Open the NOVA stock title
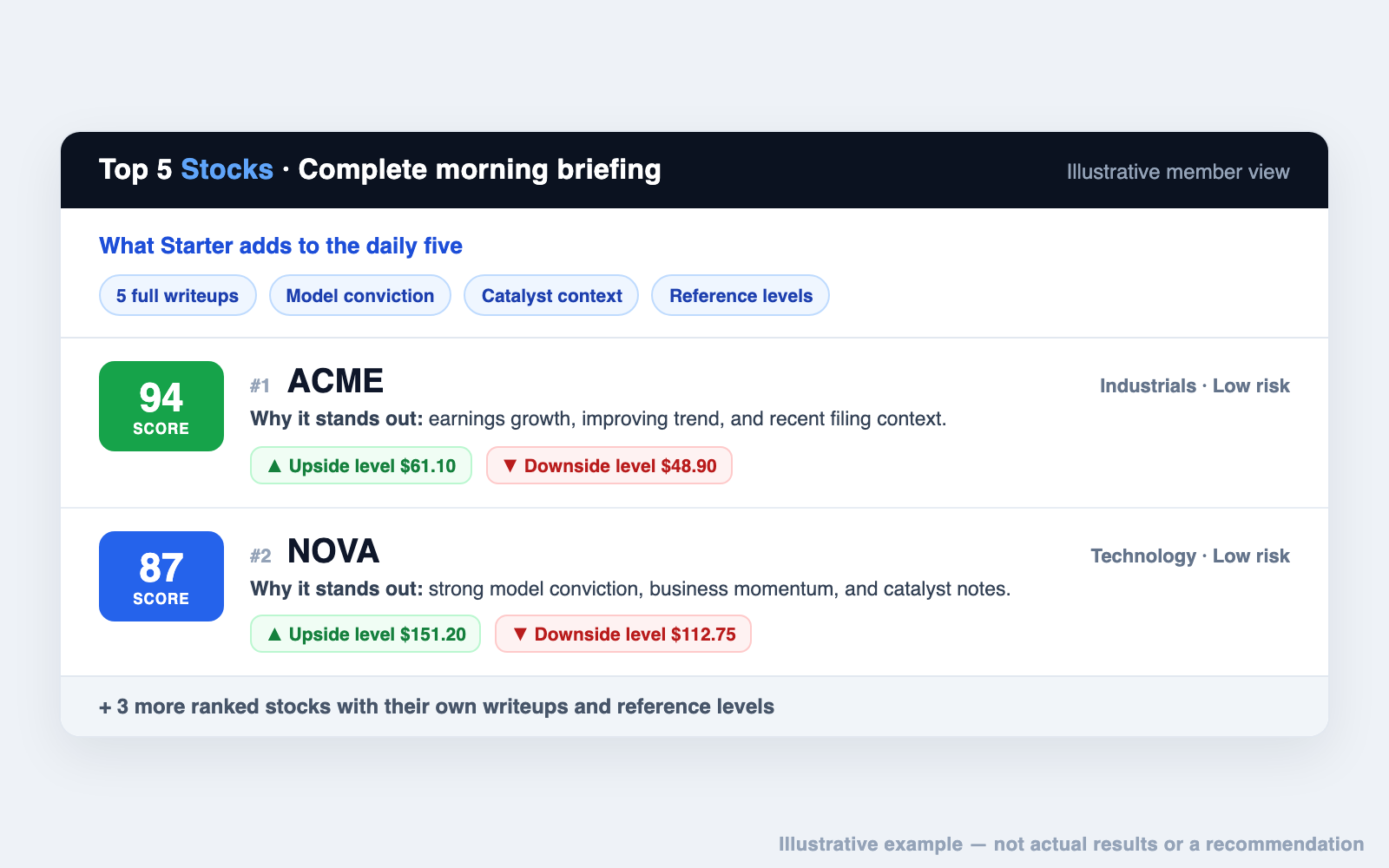This screenshot has height=868, width=1389. point(333,551)
